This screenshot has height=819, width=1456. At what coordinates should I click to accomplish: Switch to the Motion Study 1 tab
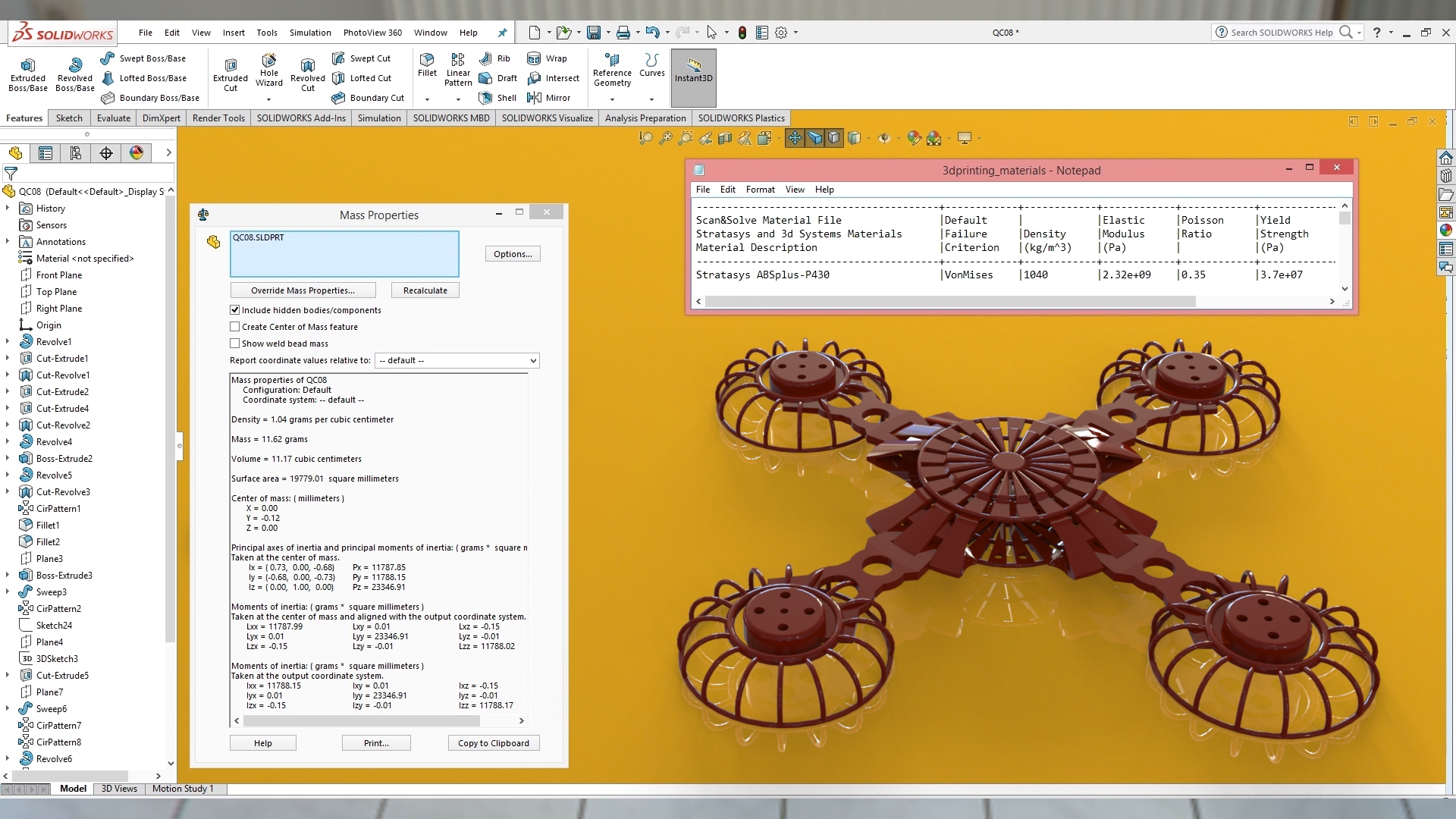(183, 789)
